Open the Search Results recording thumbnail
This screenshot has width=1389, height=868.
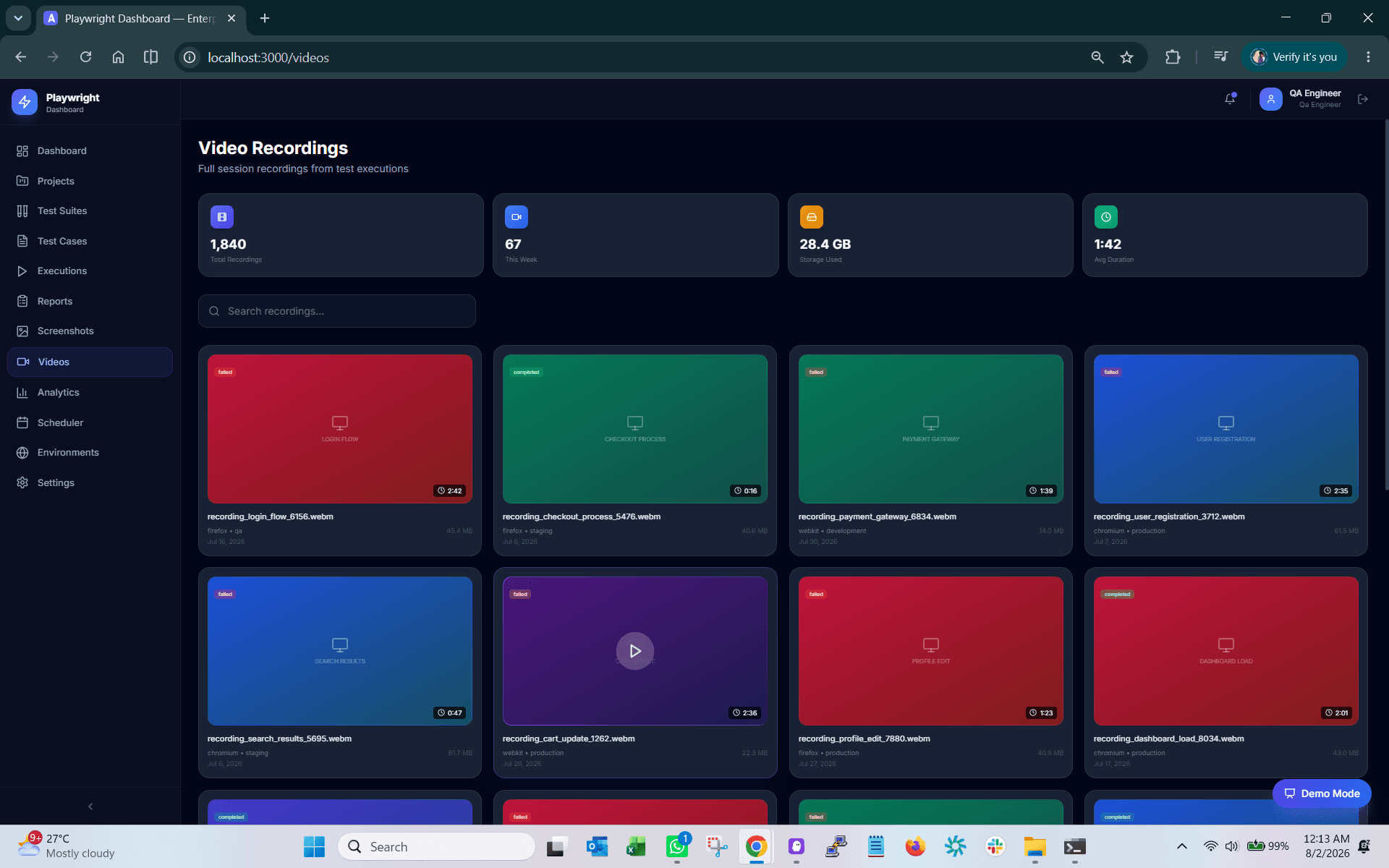pyautogui.click(x=340, y=651)
